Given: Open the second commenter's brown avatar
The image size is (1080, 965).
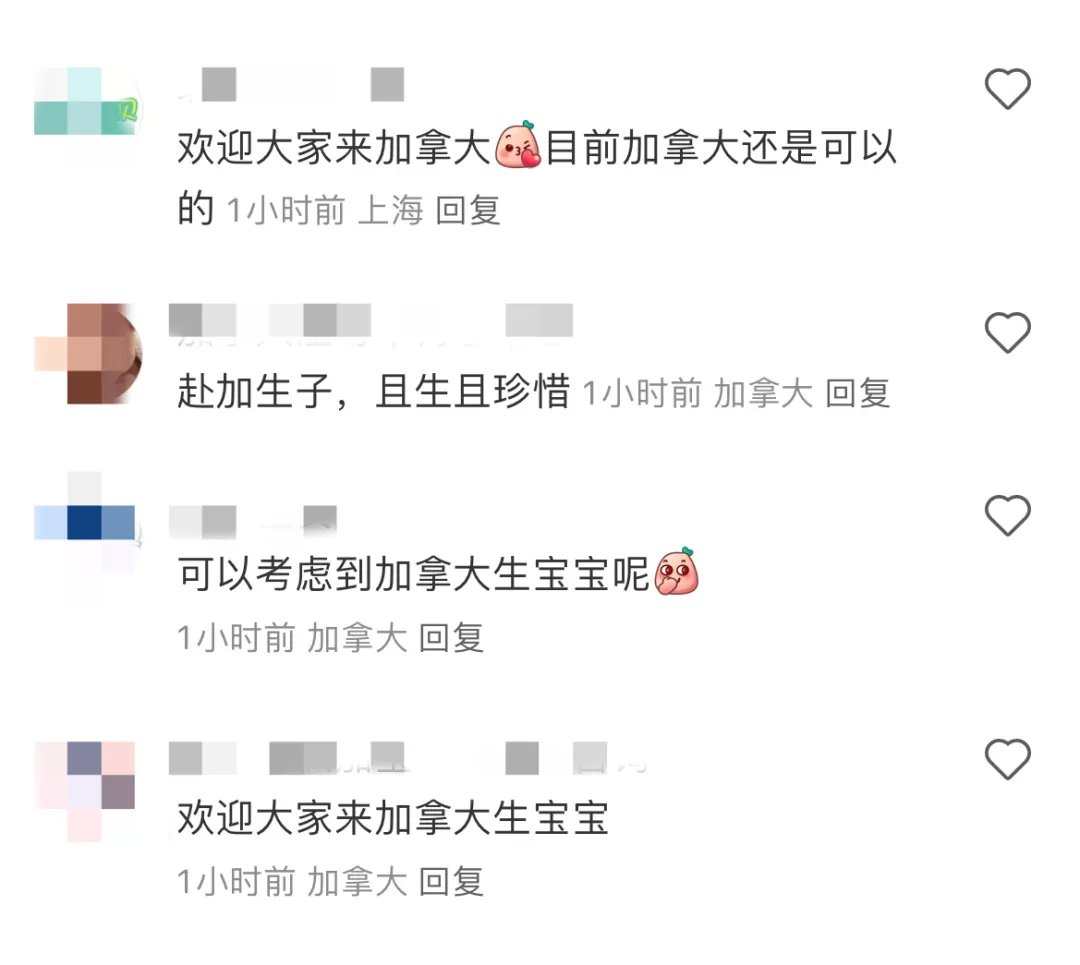Looking at the screenshot, I should point(87,353).
